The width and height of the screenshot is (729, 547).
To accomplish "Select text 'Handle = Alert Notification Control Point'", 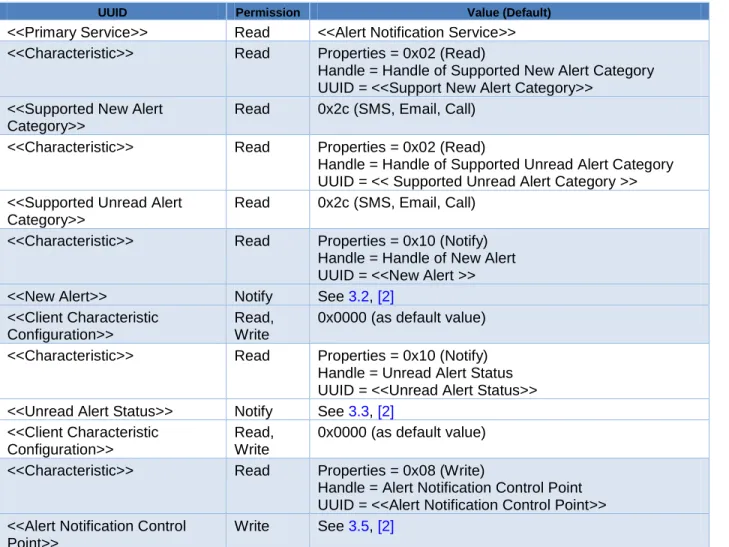I will pos(450,488).
